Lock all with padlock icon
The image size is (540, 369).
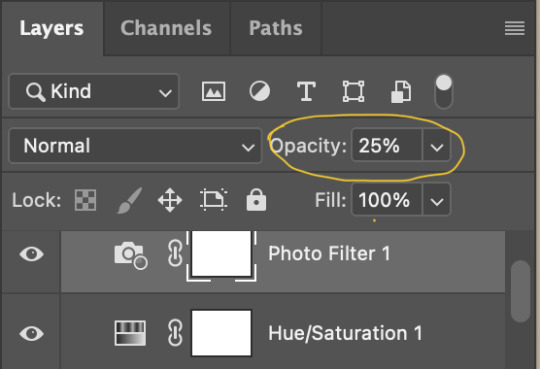pyautogui.click(x=256, y=199)
